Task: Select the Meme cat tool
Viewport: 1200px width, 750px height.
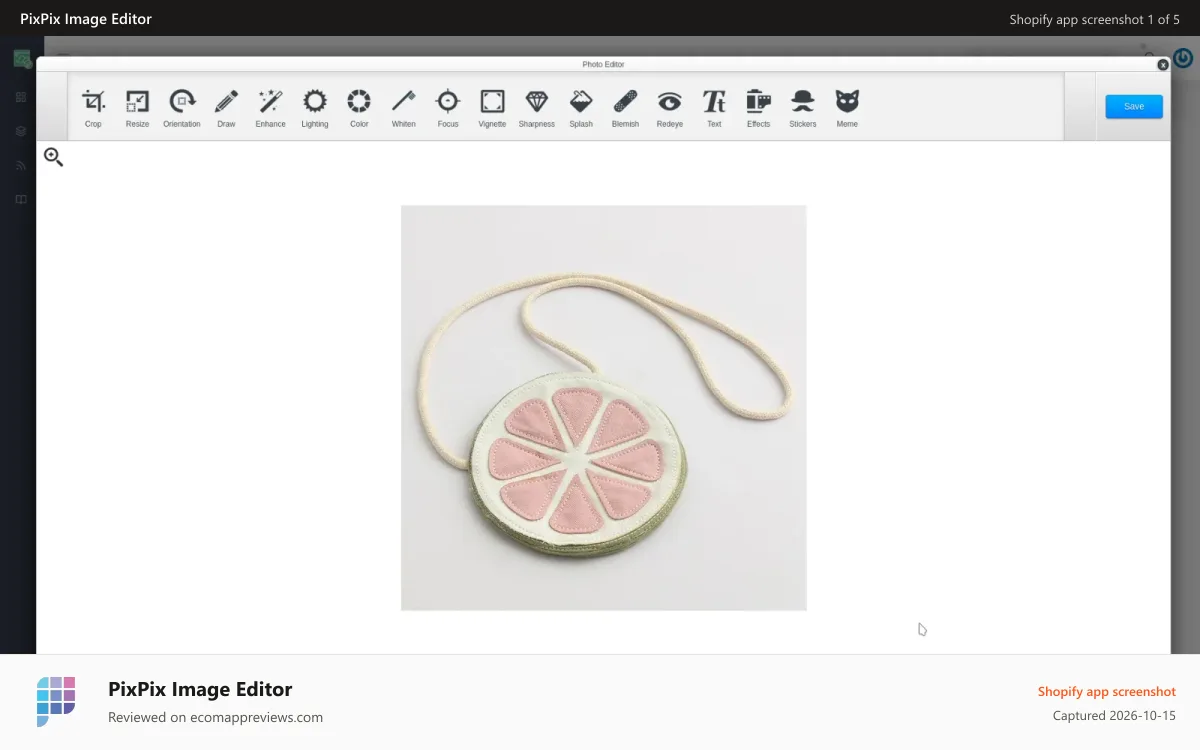Action: [x=847, y=108]
